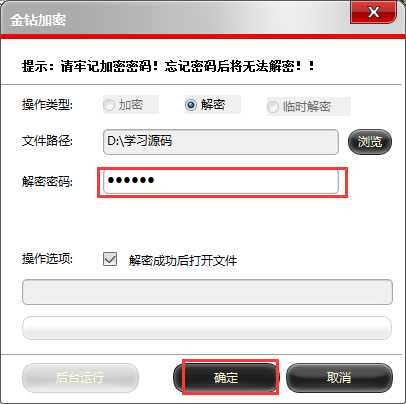Click the 解密成功后打开文件 label text
The image size is (406, 404).
pos(183,261)
